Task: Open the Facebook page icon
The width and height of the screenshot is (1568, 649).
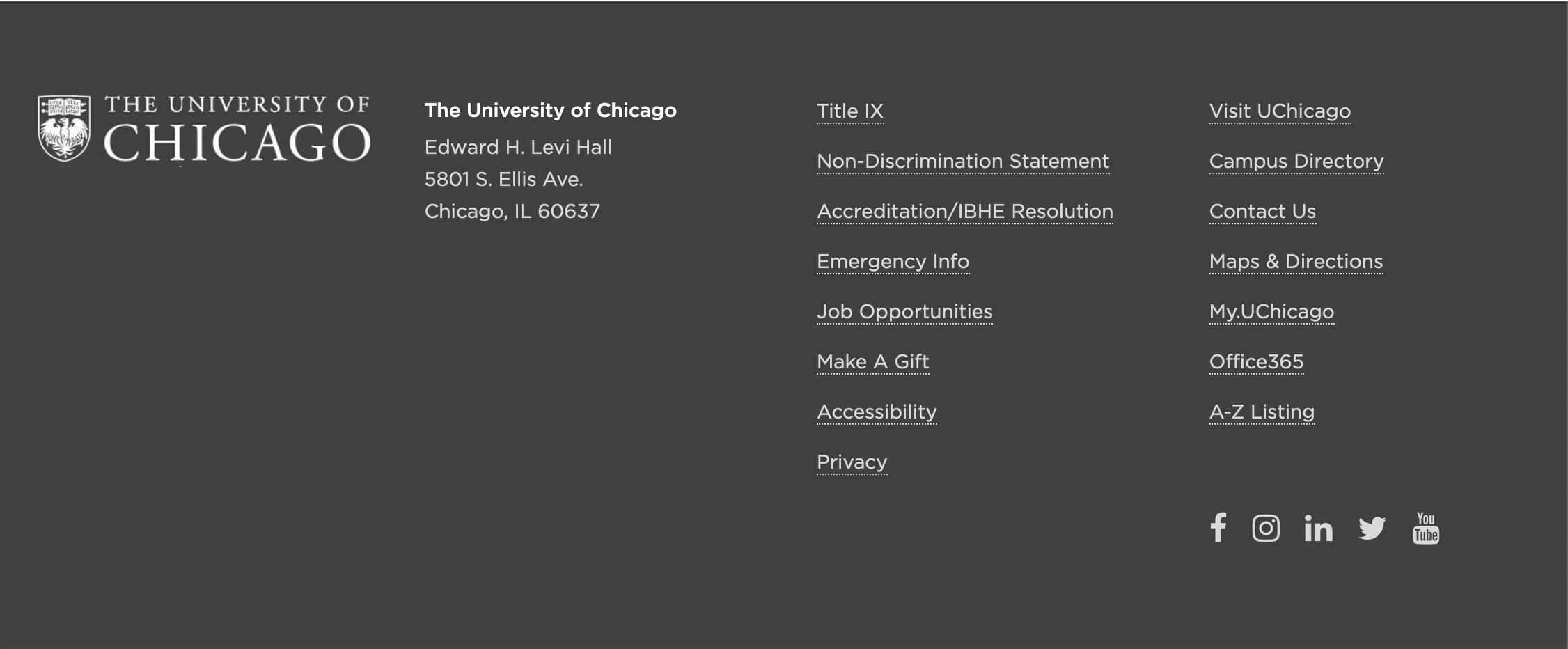Action: click(1218, 529)
